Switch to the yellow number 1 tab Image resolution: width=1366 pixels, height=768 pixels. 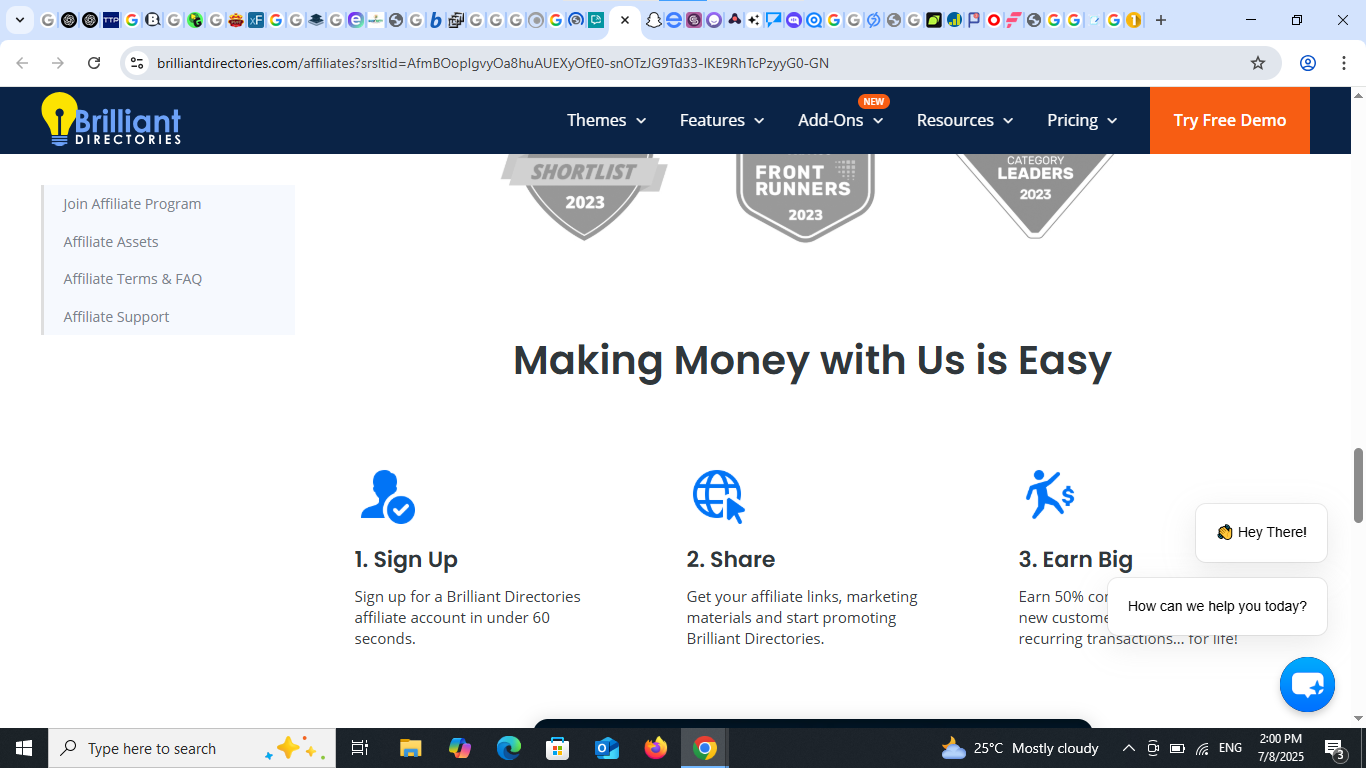[1133, 20]
